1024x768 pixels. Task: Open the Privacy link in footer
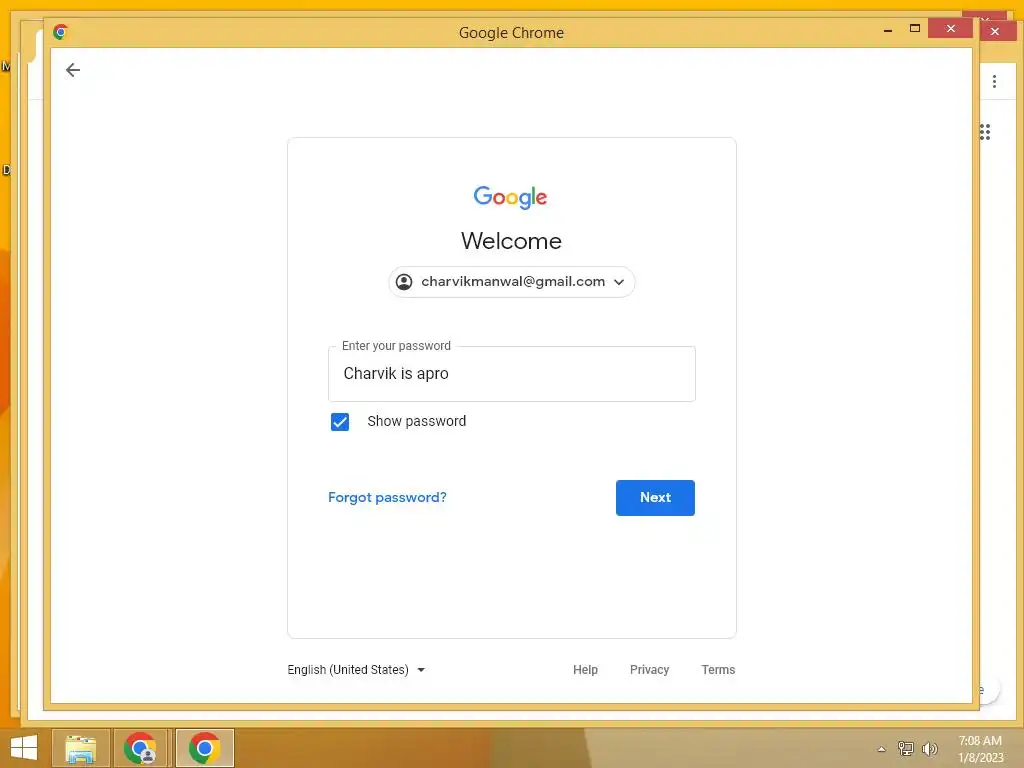[649, 669]
